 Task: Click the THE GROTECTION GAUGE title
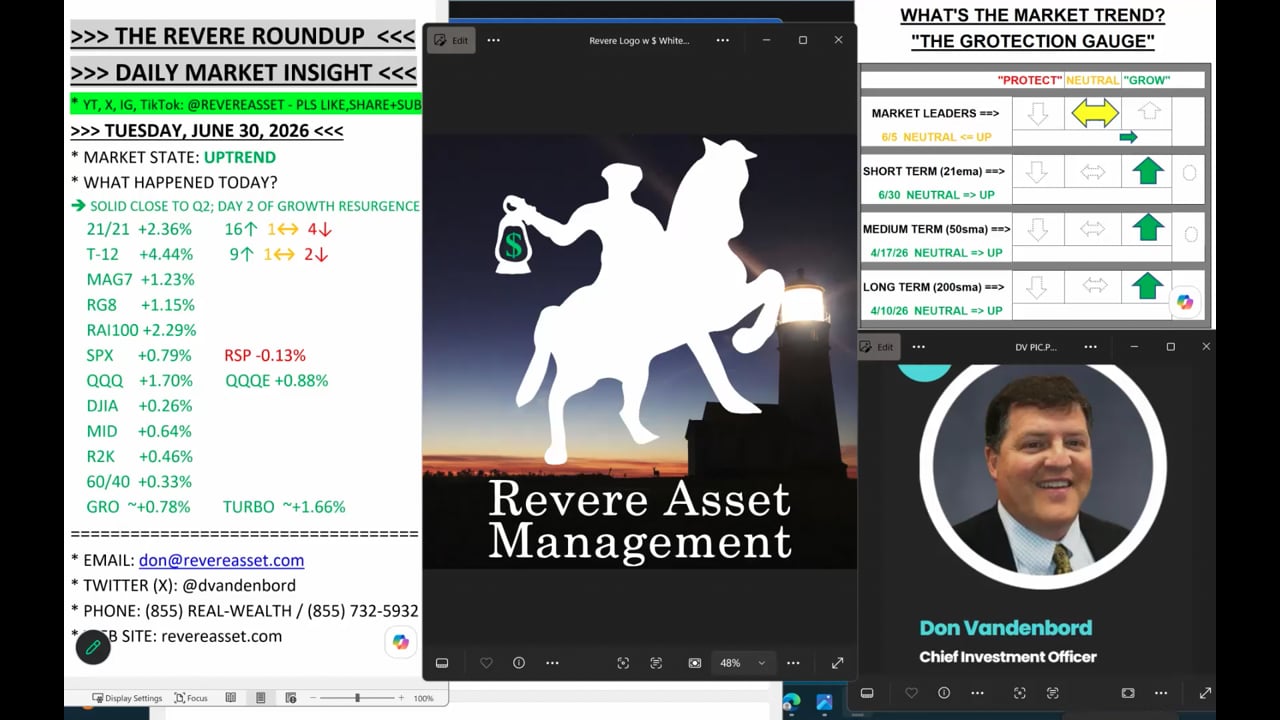tap(1033, 42)
